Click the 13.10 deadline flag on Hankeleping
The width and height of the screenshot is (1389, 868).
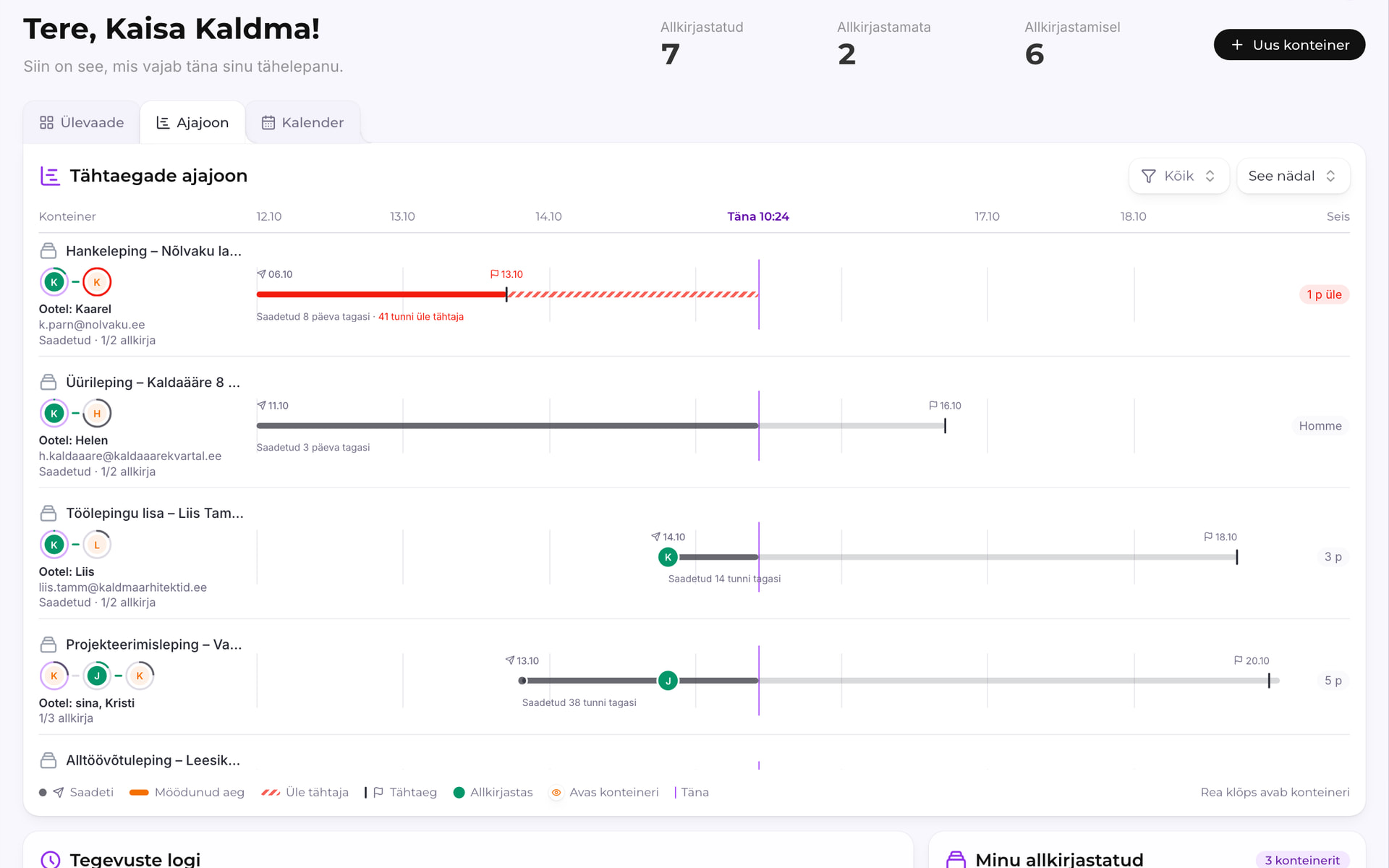point(506,274)
